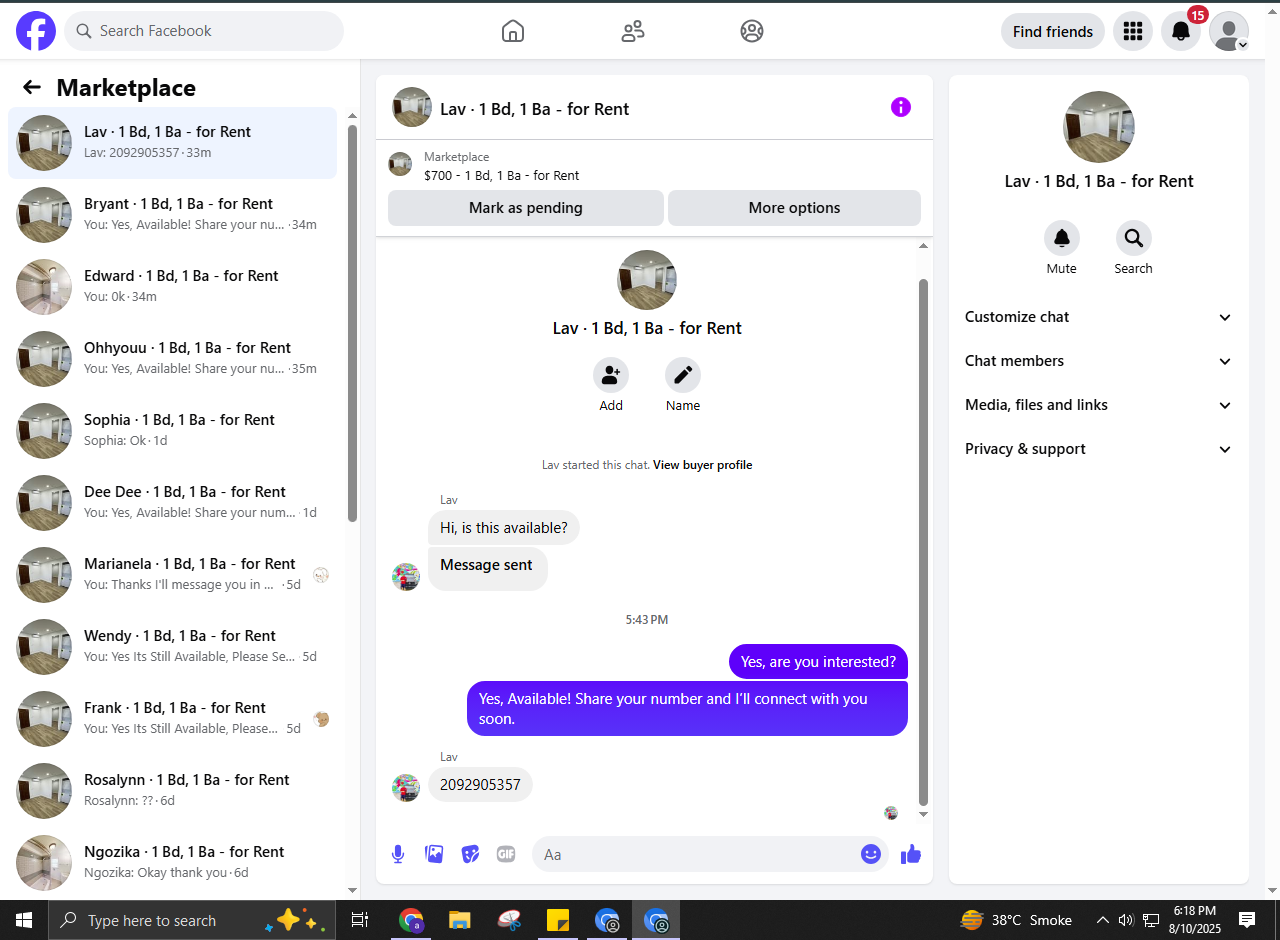Image resolution: width=1280 pixels, height=940 pixels.
Task: Click the 'Hi, is this available?' message
Action: (504, 528)
